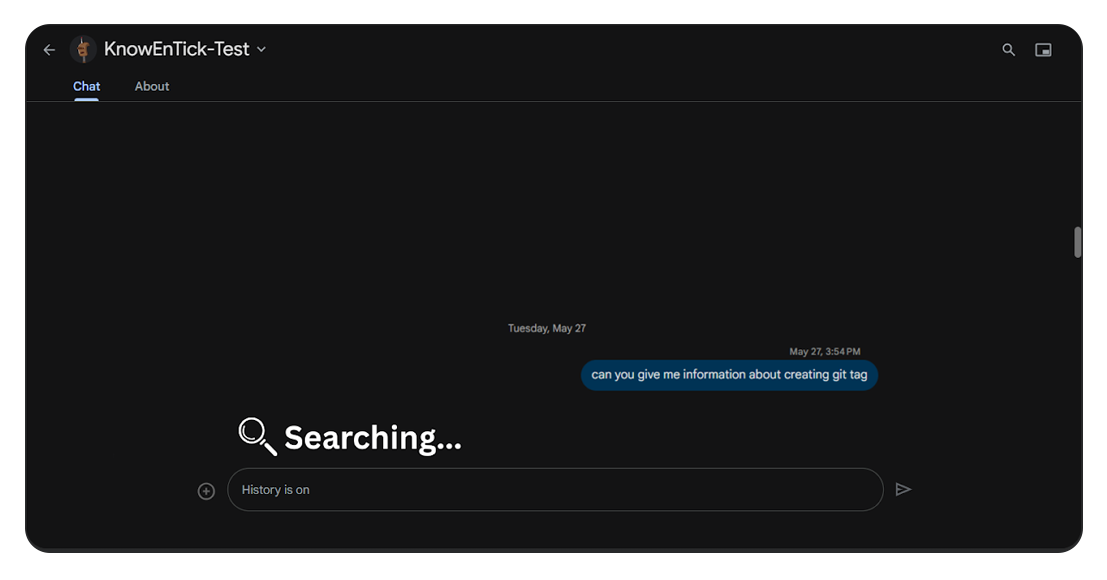1107x580 pixels.
Task: Open chat in pop-out window
Action: (1043, 50)
